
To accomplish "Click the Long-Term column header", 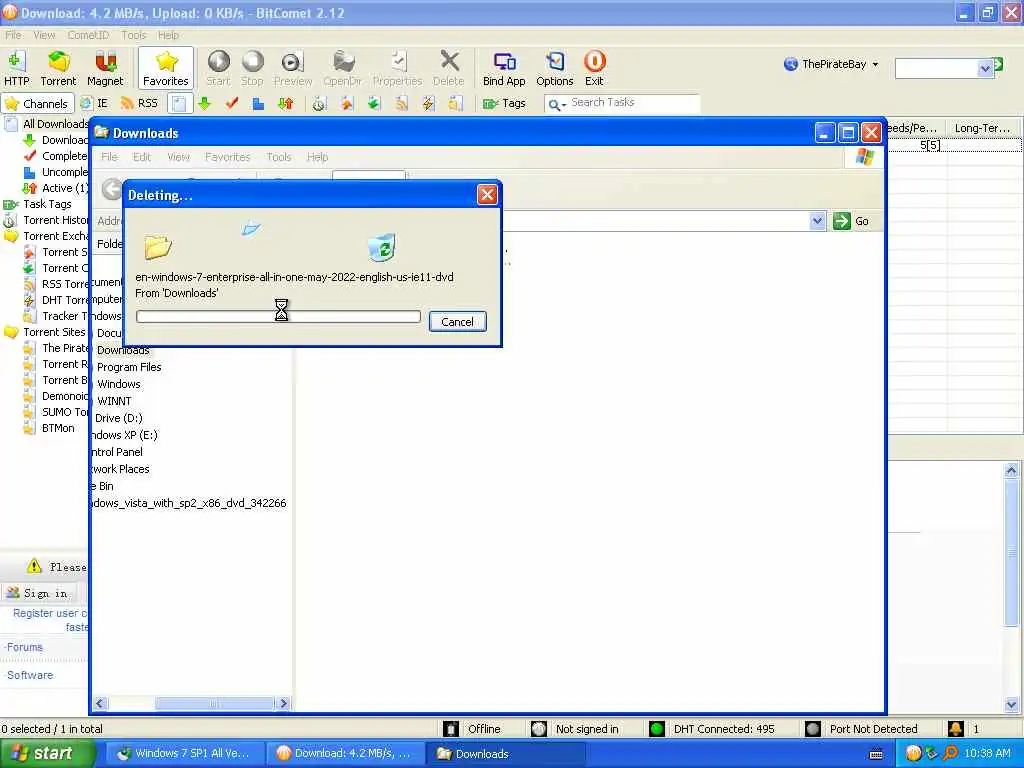I will point(982,128).
